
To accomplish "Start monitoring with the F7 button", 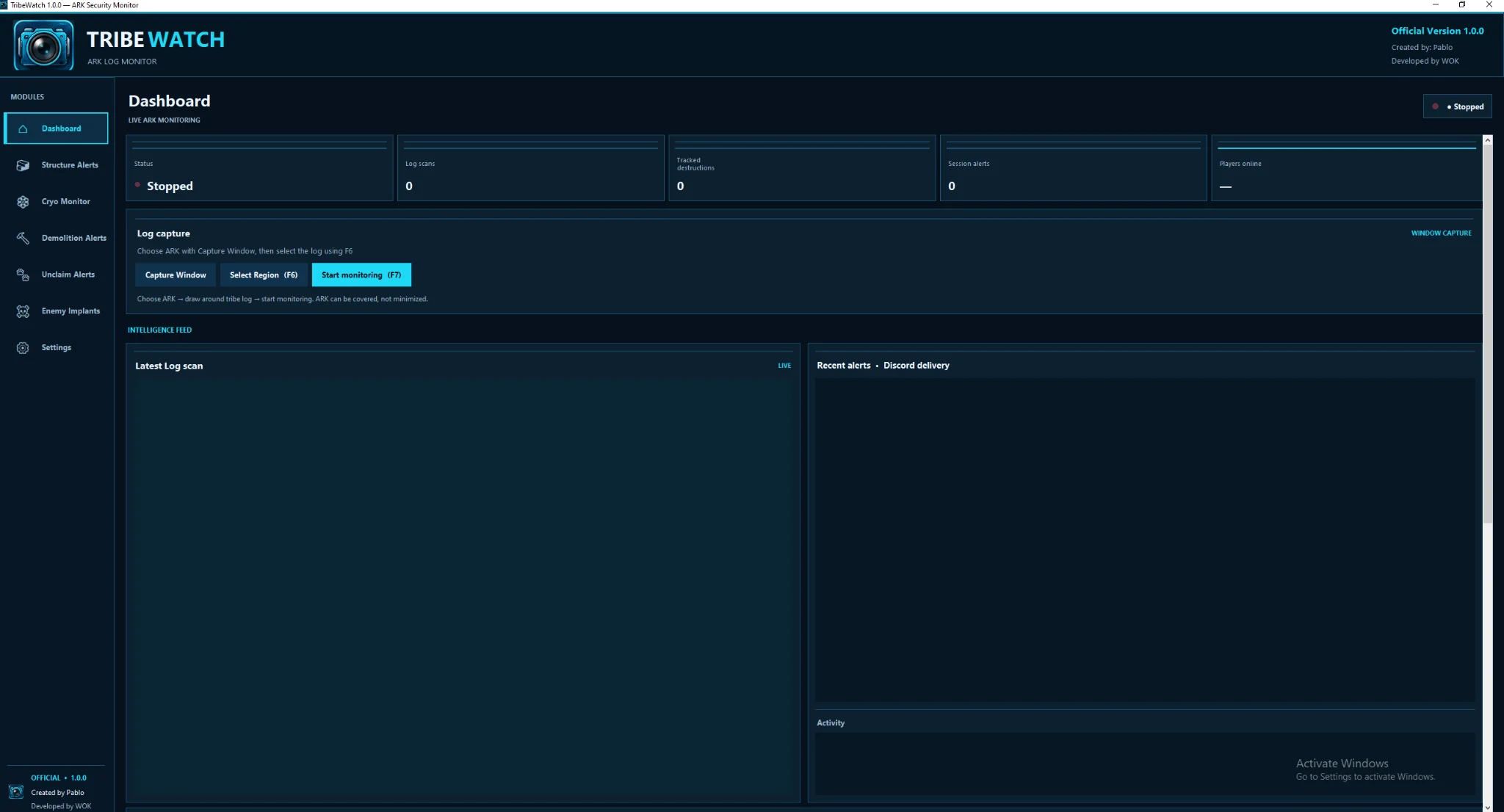I will click(x=361, y=275).
